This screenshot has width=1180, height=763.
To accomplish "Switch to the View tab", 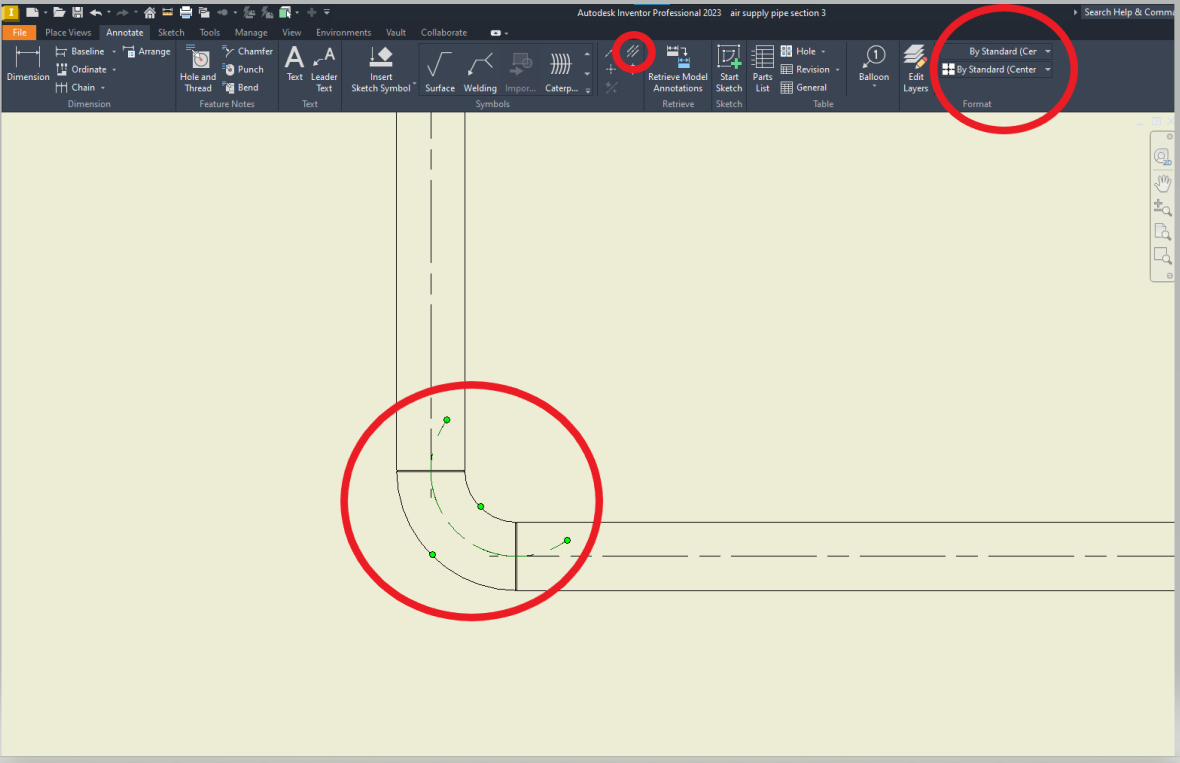I will (291, 32).
